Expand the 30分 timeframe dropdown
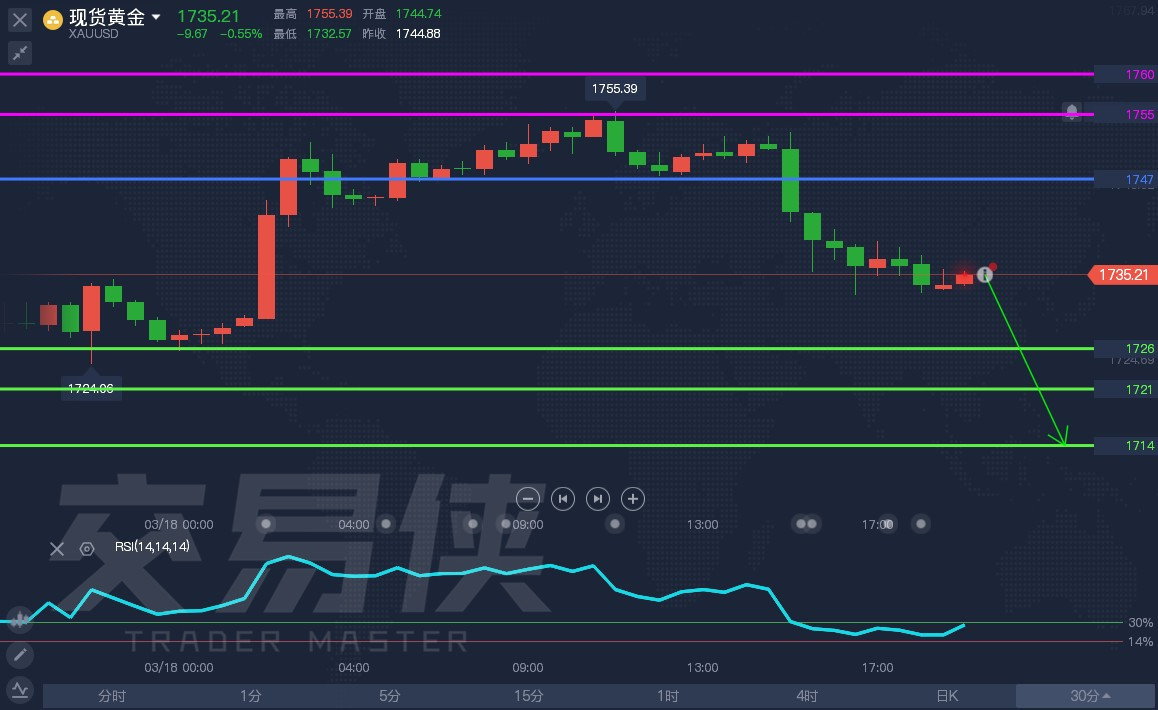Screen dimensions: 1158x710 click(x=1086, y=696)
